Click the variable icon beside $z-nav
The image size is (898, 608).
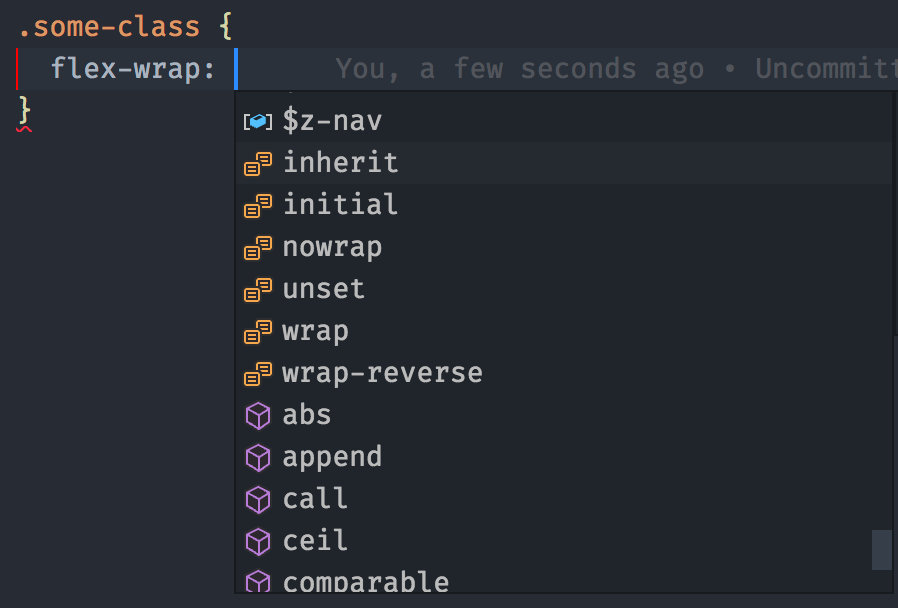[258, 120]
